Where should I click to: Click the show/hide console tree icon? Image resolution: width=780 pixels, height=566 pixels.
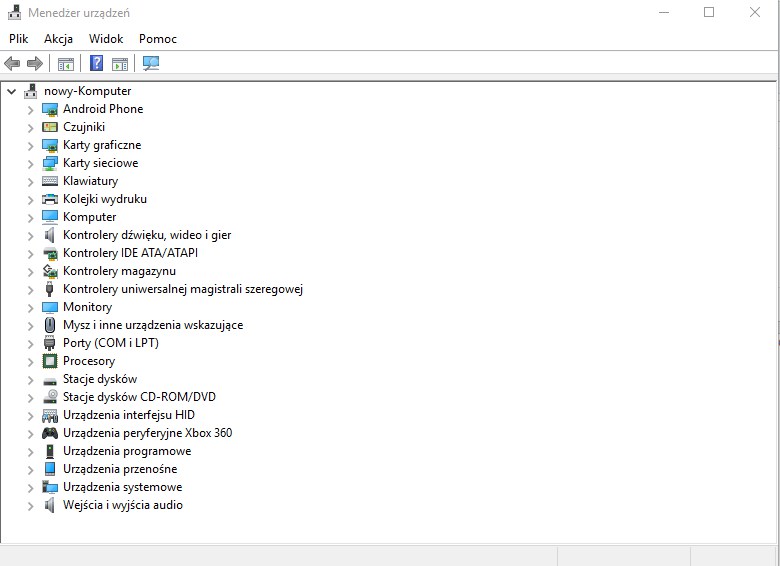(66, 64)
